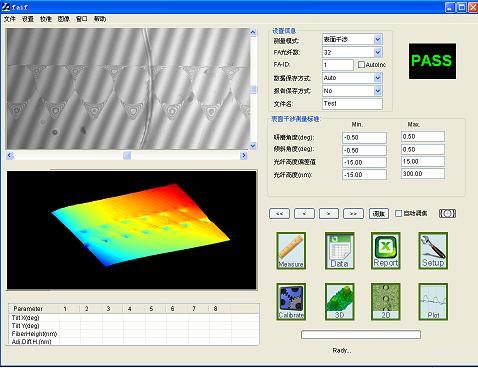This screenshot has width=478, height=368.
Task: Enable the AutoInc checkbox
Action: coord(361,65)
